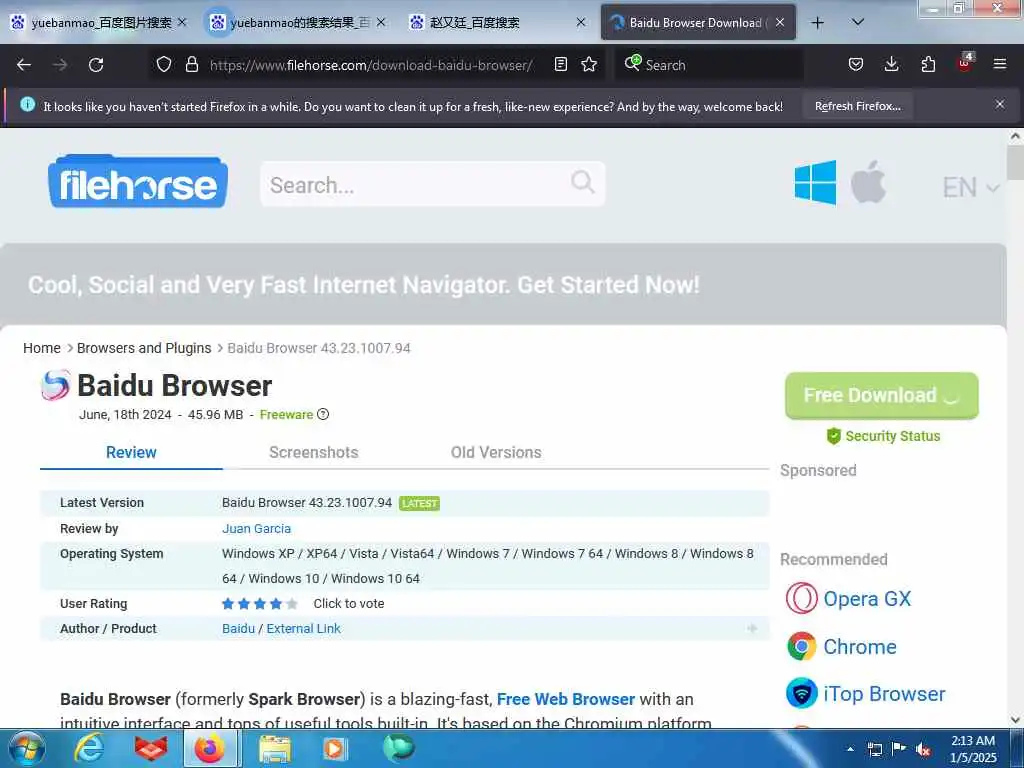Click page scrollbar up arrow
The image size is (1024, 768).
pyautogui.click(x=1015, y=136)
